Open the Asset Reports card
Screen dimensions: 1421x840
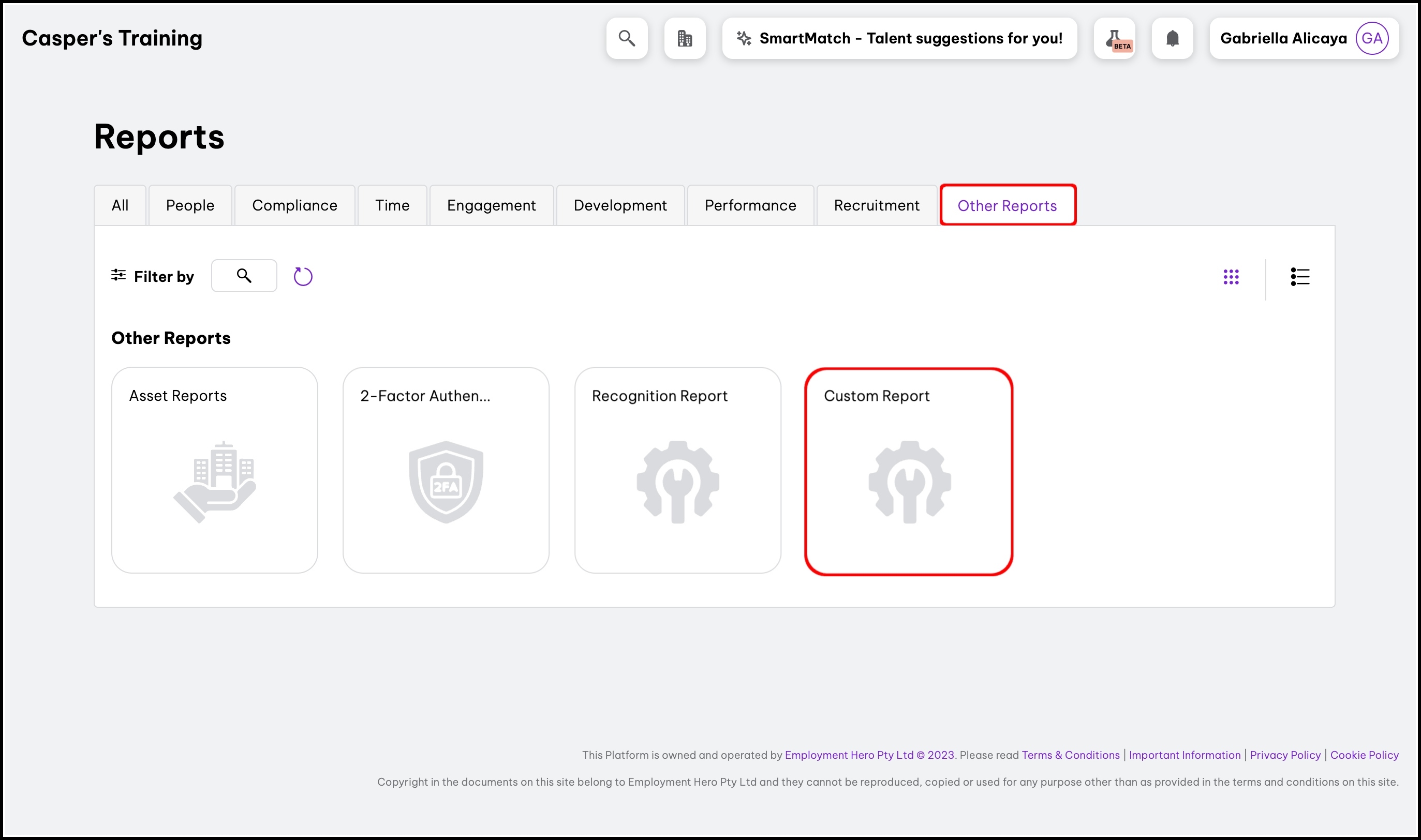point(215,471)
